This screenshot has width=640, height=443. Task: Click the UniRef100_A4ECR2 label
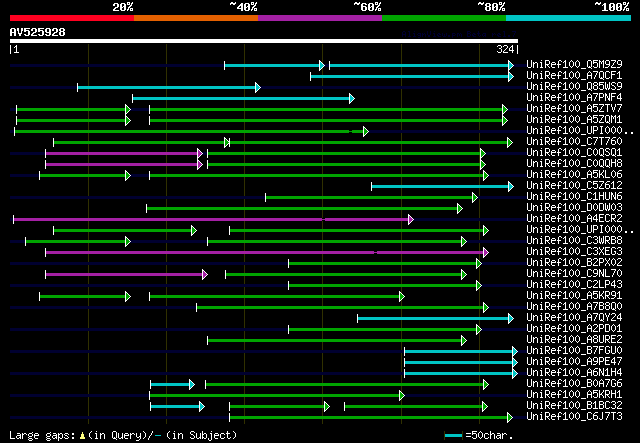[574, 219]
